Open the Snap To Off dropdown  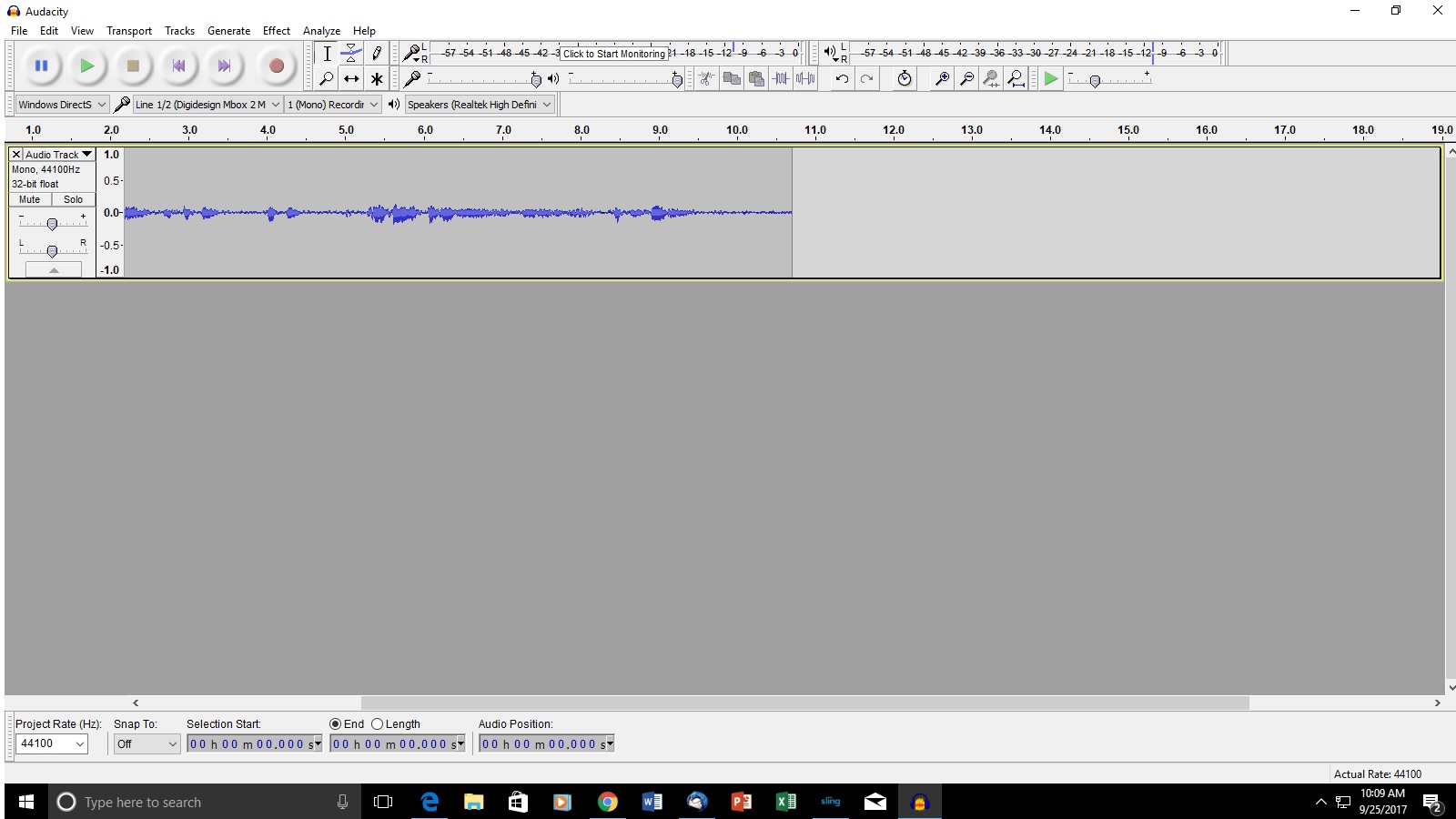pos(147,743)
